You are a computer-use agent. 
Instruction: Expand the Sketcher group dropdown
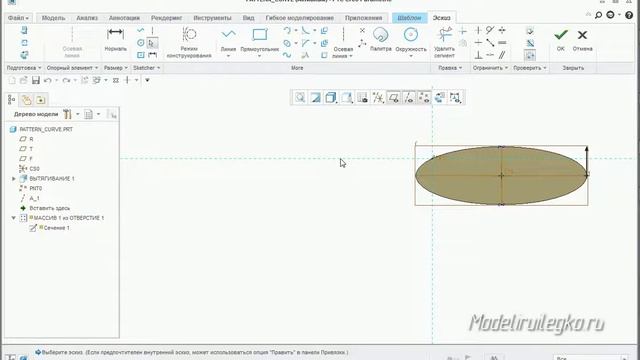147,68
